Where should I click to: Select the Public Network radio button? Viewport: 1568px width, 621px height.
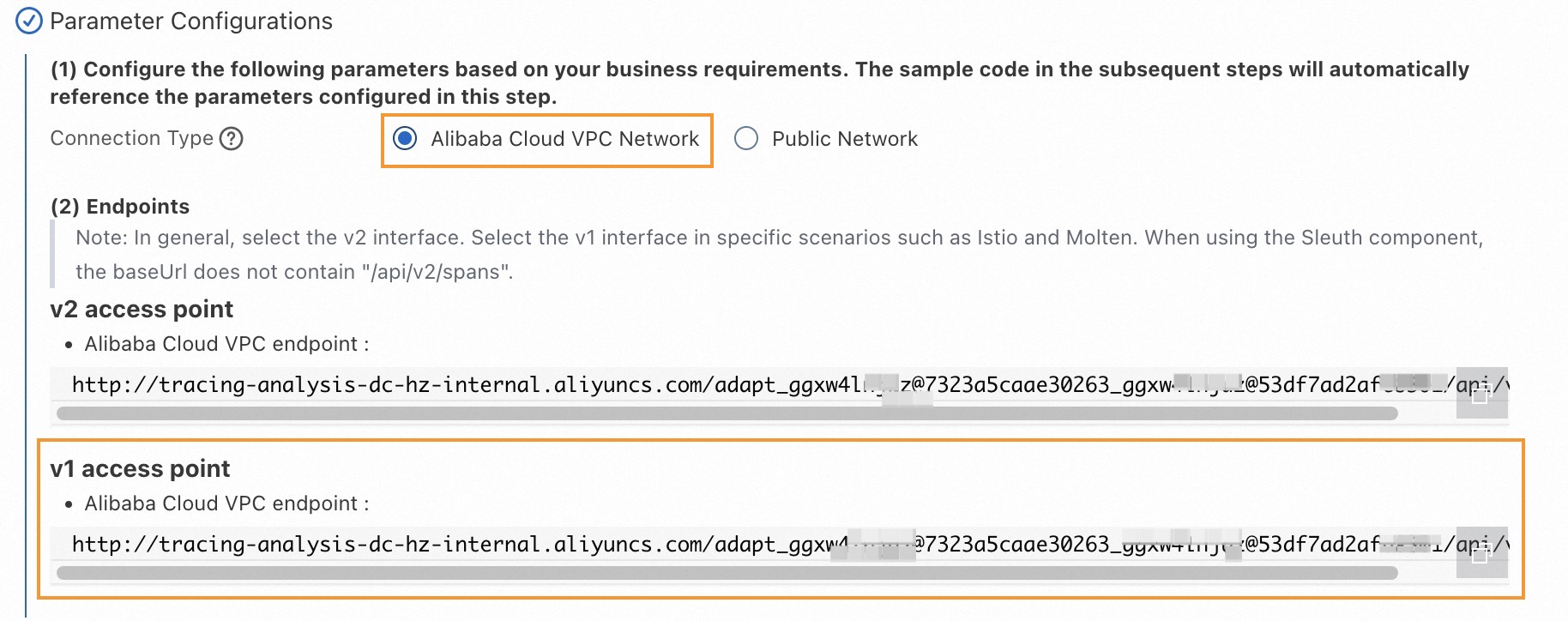pyautogui.click(x=746, y=139)
